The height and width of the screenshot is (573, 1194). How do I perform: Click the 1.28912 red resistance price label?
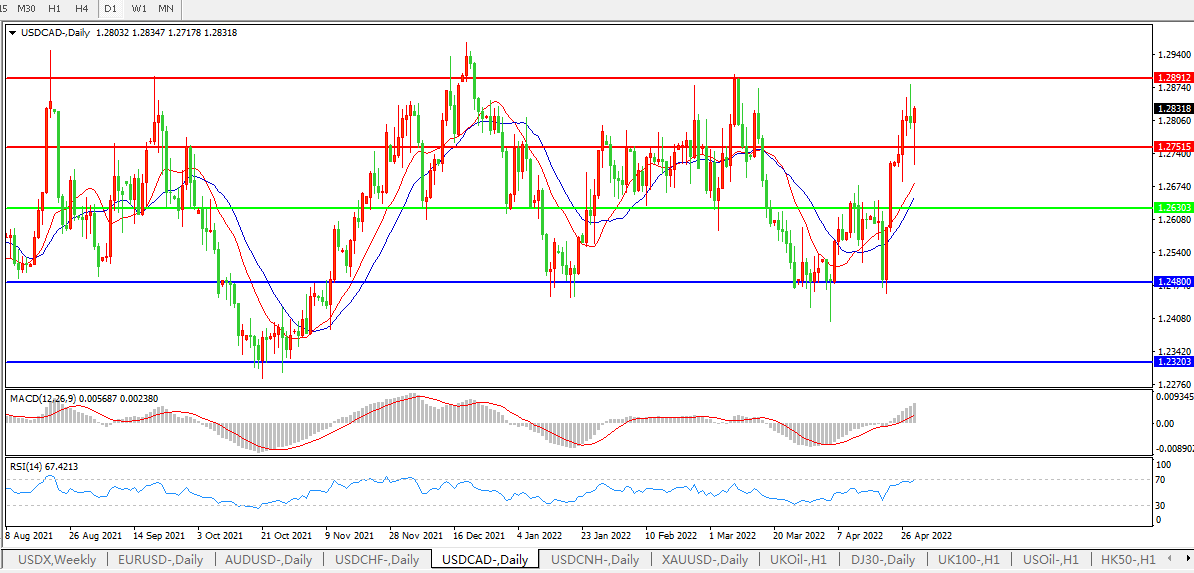(1172, 77)
